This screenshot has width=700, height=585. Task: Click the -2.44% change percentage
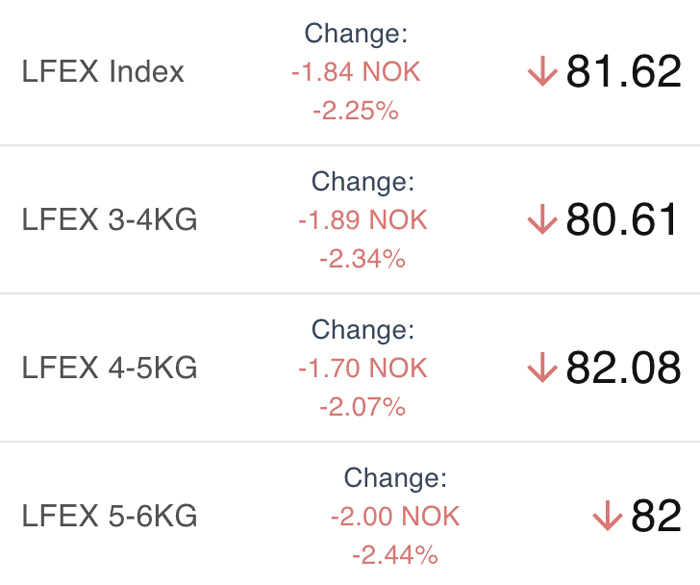point(395,555)
